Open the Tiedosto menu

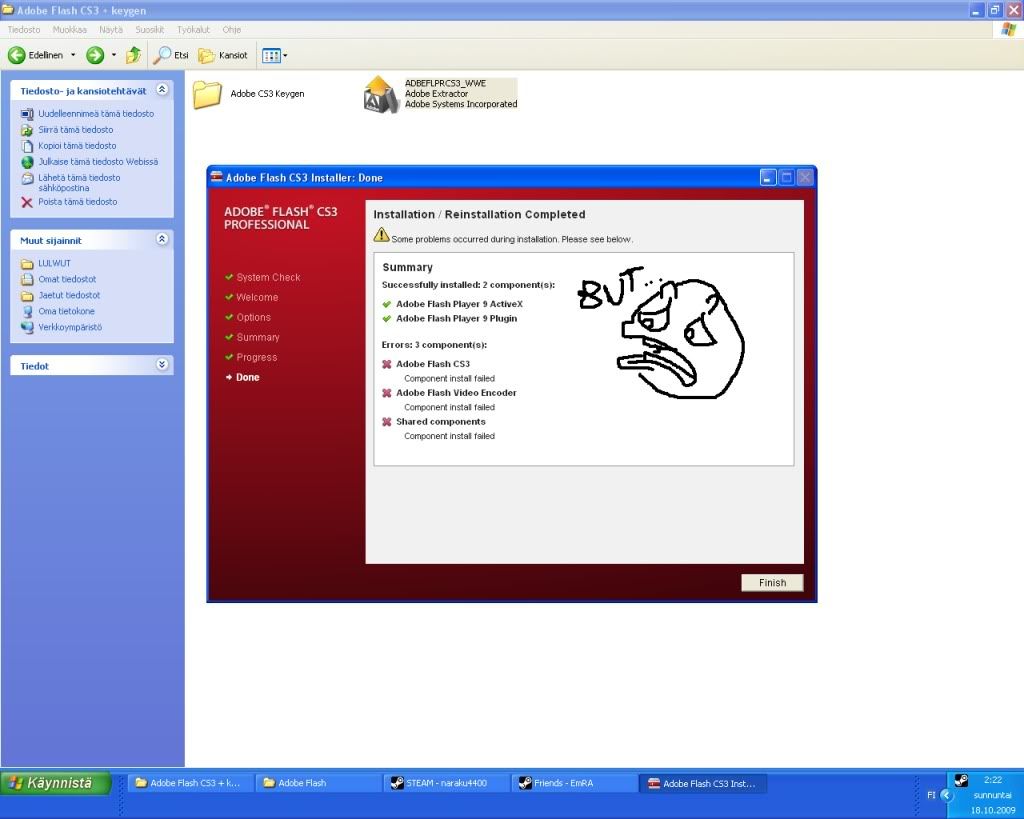pyautogui.click(x=24, y=30)
